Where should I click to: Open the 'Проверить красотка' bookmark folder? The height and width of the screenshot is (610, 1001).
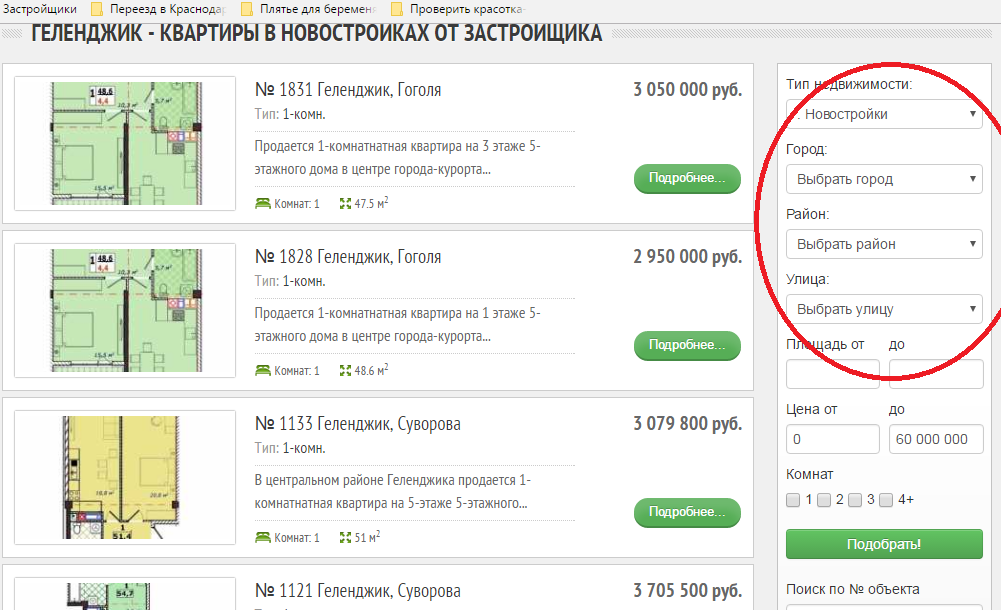point(458,9)
